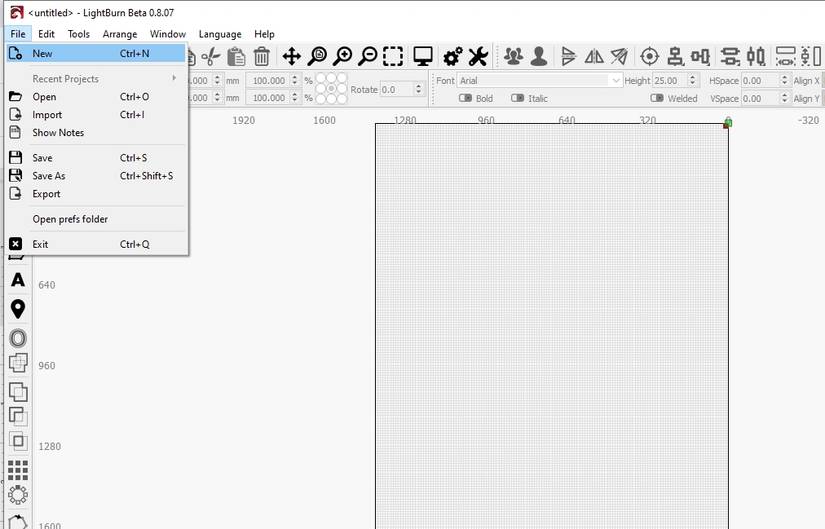Click the Delete trash can icon

click(x=261, y=56)
